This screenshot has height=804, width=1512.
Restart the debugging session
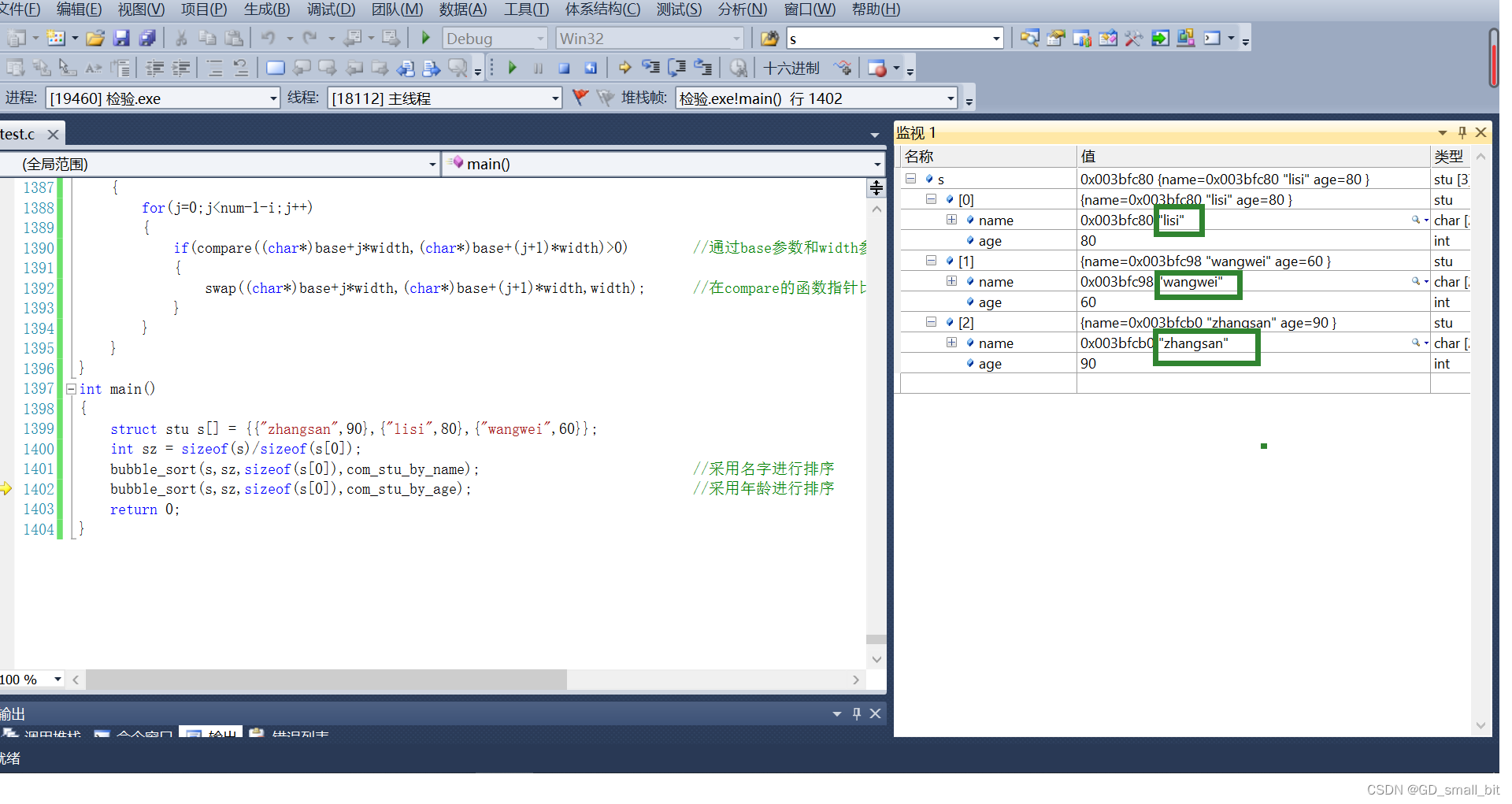pyautogui.click(x=590, y=68)
